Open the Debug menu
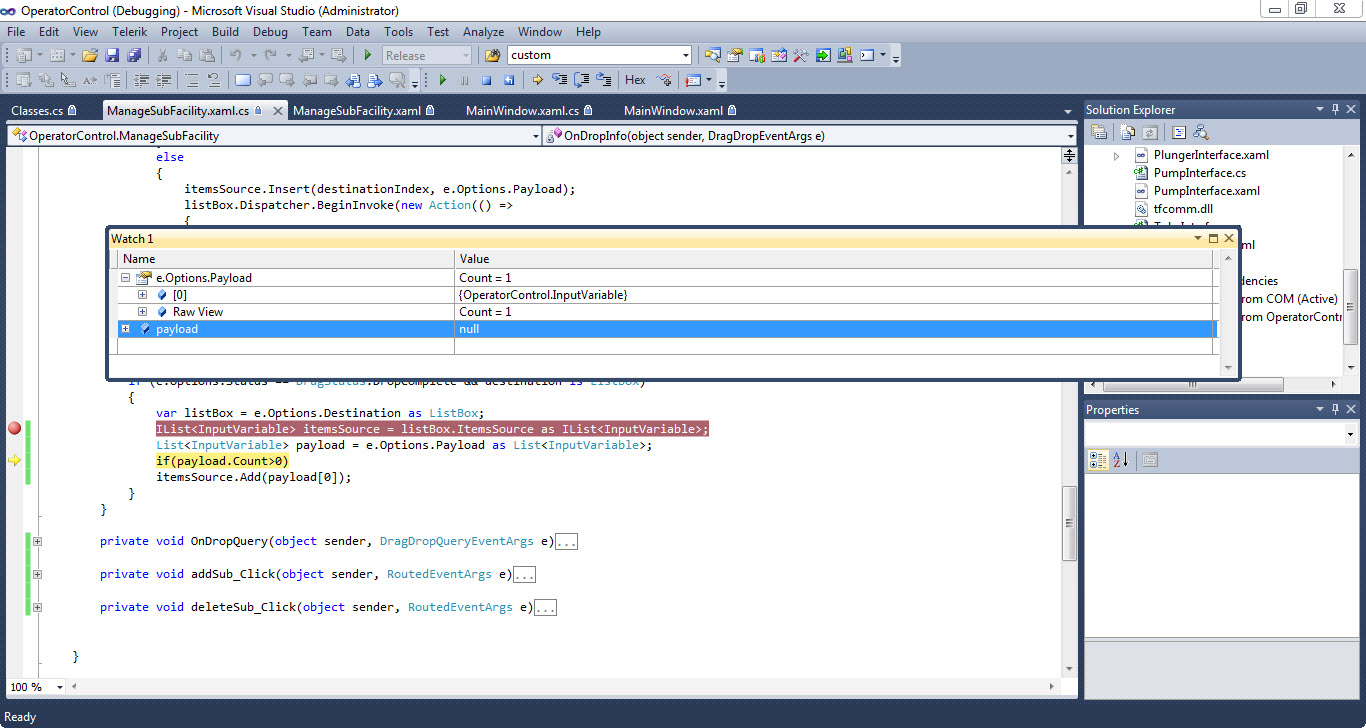 tap(270, 32)
